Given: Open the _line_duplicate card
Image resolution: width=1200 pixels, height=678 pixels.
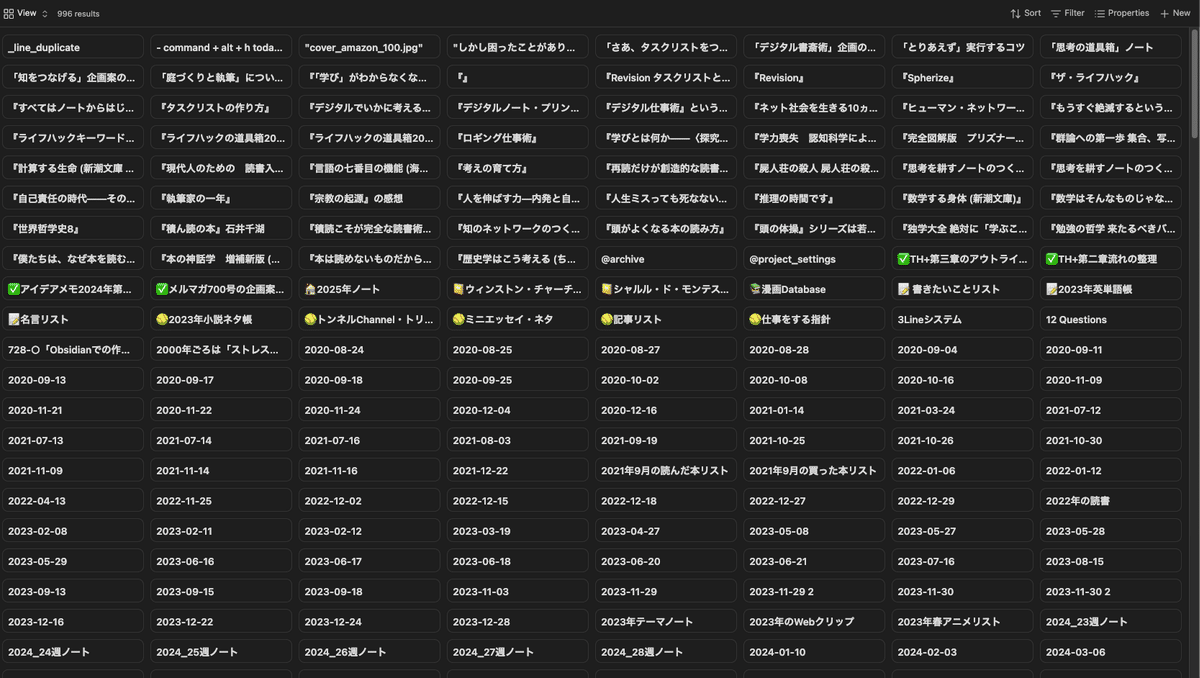Looking at the screenshot, I should point(72,48).
